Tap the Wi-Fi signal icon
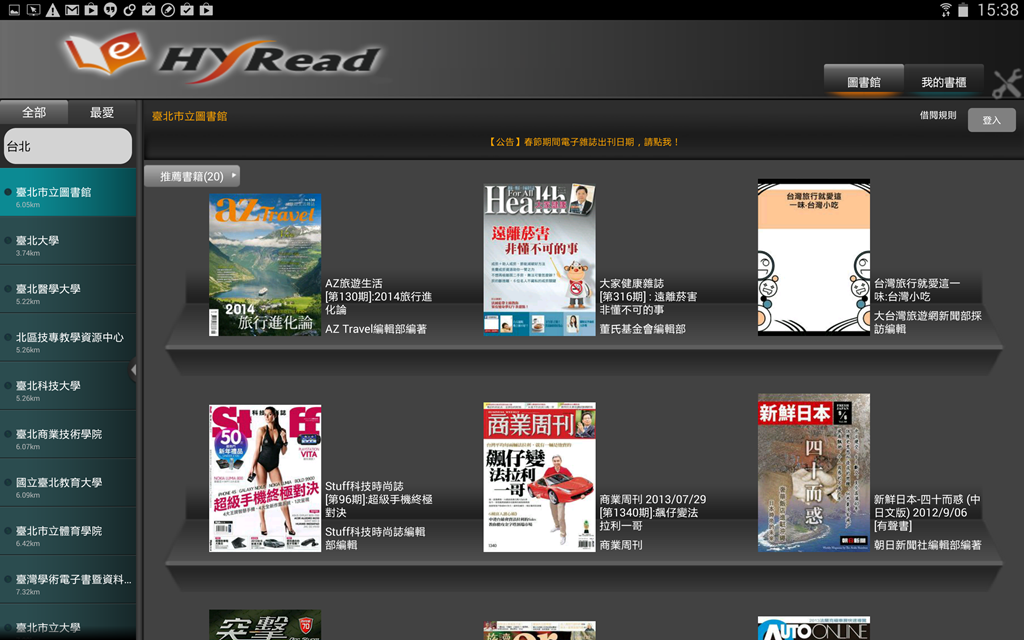This screenshot has width=1024, height=640. [945, 10]
